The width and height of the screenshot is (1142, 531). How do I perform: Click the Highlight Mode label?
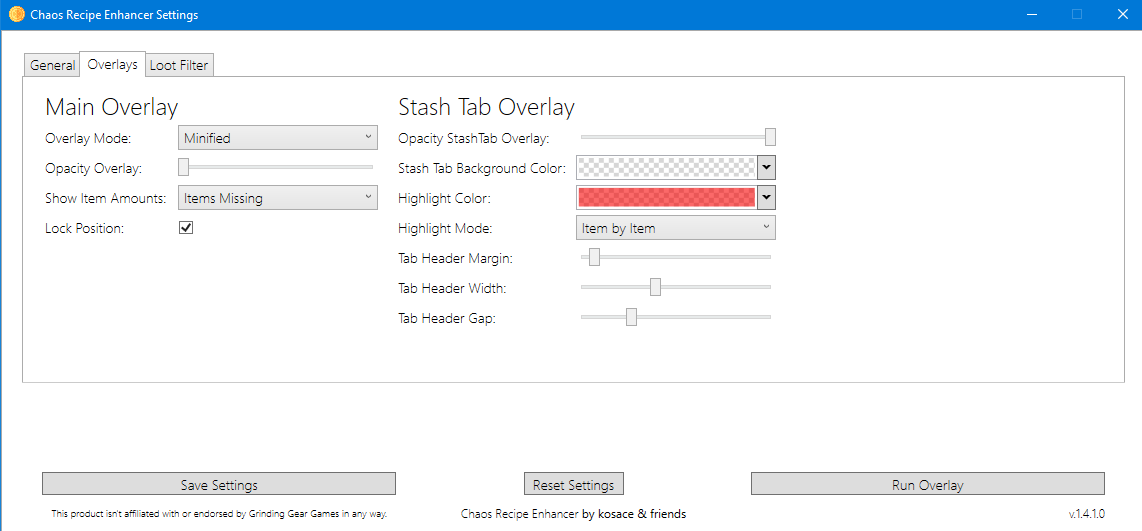(x=445, y=228)
